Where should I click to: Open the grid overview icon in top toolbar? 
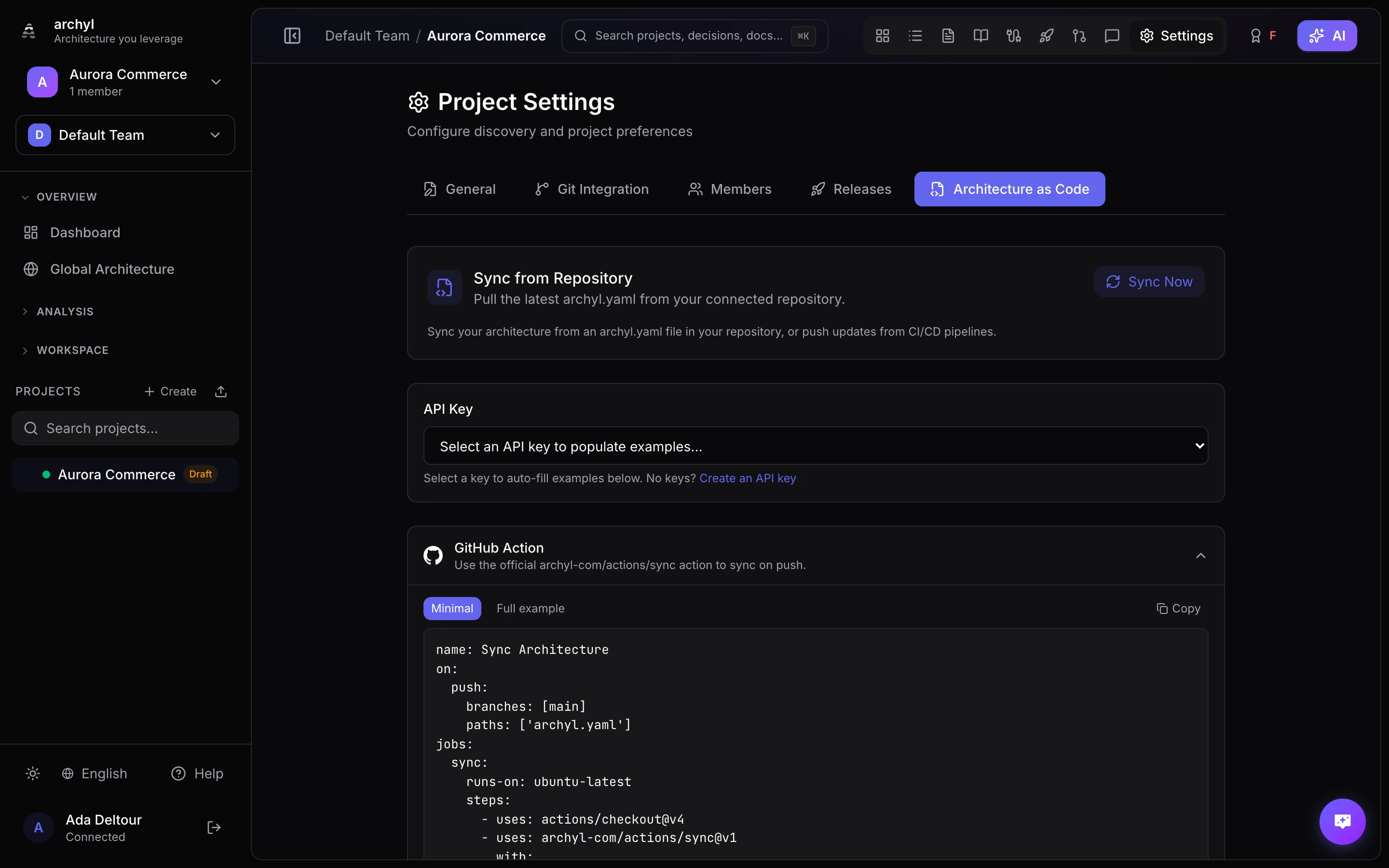coord(882,36)
